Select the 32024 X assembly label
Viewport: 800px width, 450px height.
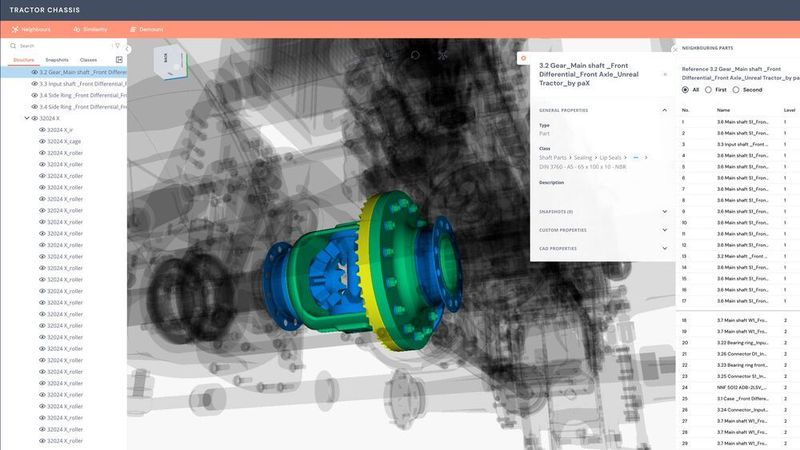49,118
